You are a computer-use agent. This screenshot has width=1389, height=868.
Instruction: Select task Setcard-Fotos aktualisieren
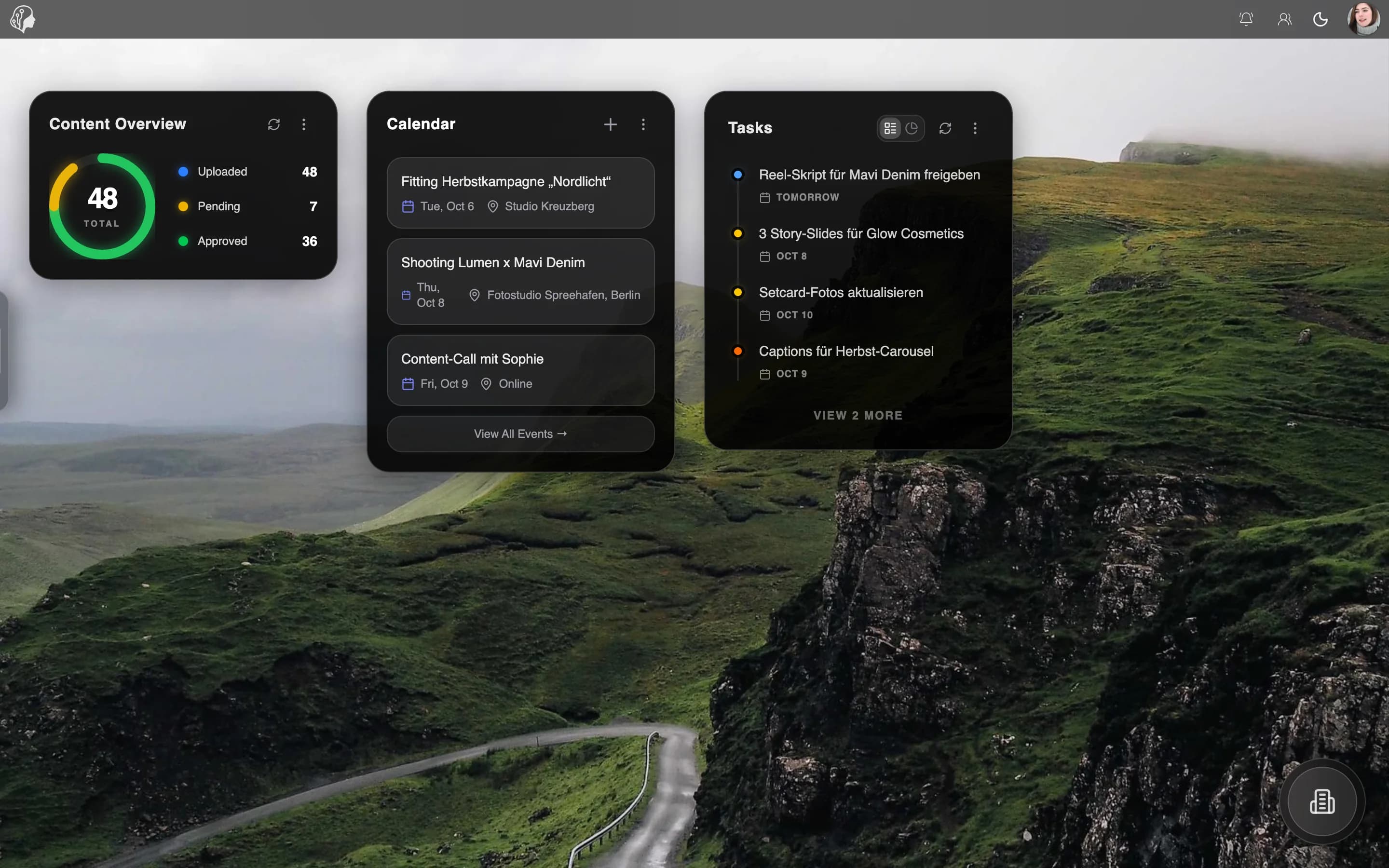click(x=841, y=293)
